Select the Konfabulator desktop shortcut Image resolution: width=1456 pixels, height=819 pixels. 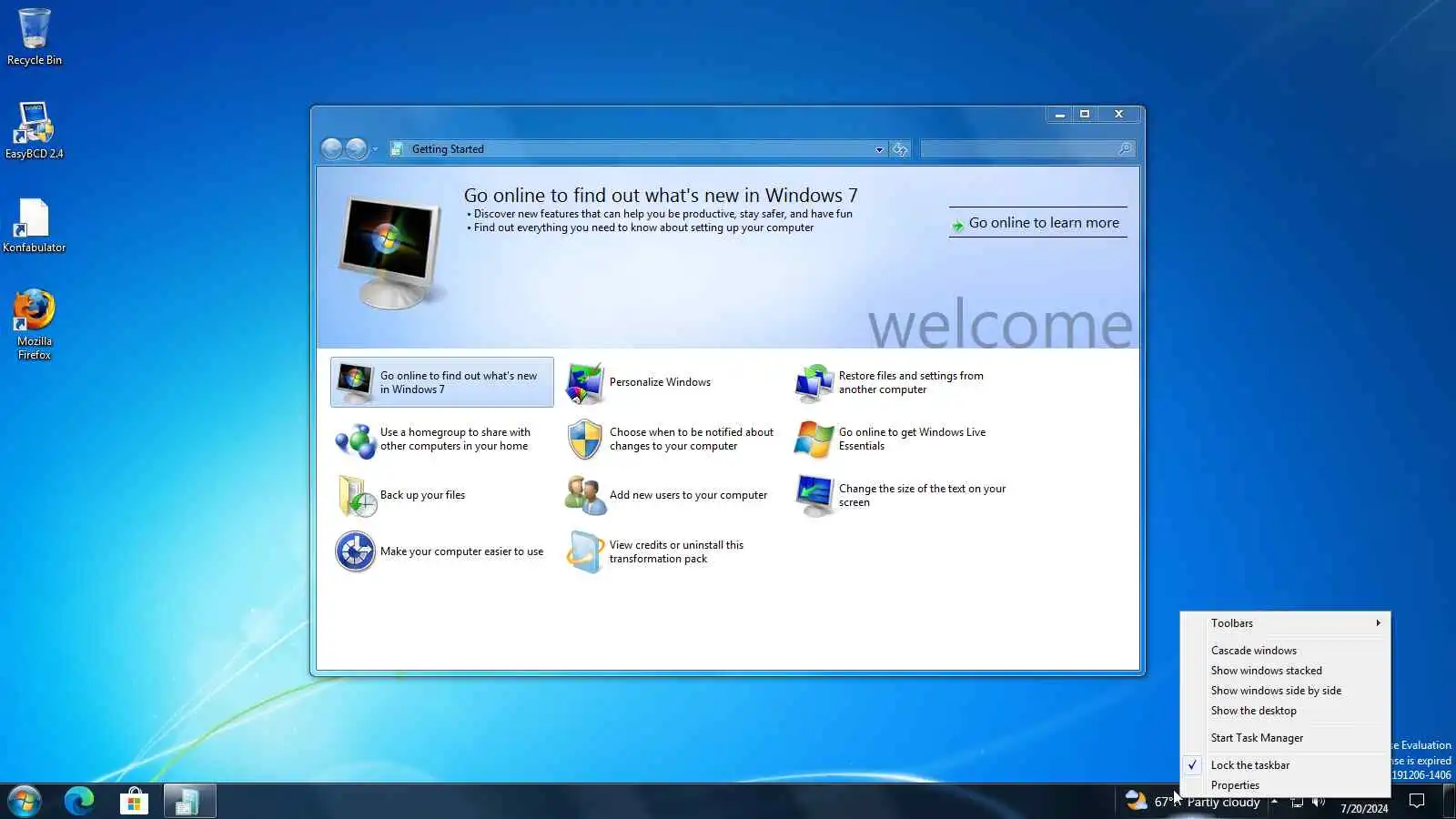tap(35, 225)
